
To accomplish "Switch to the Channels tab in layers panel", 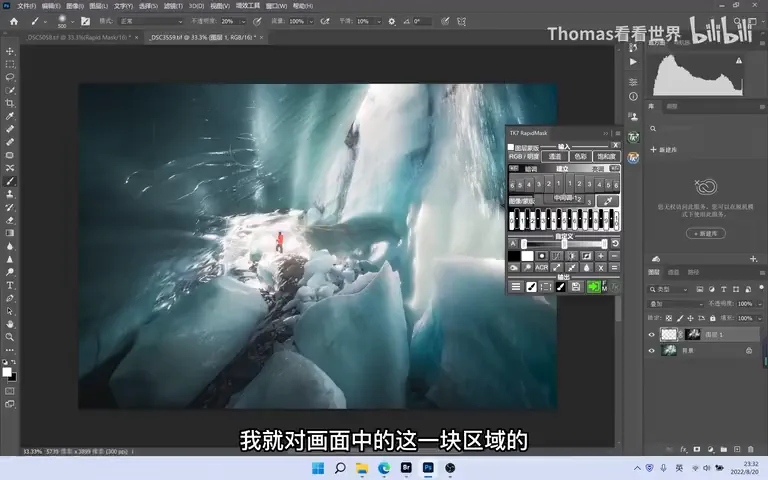I will (674, 272).
